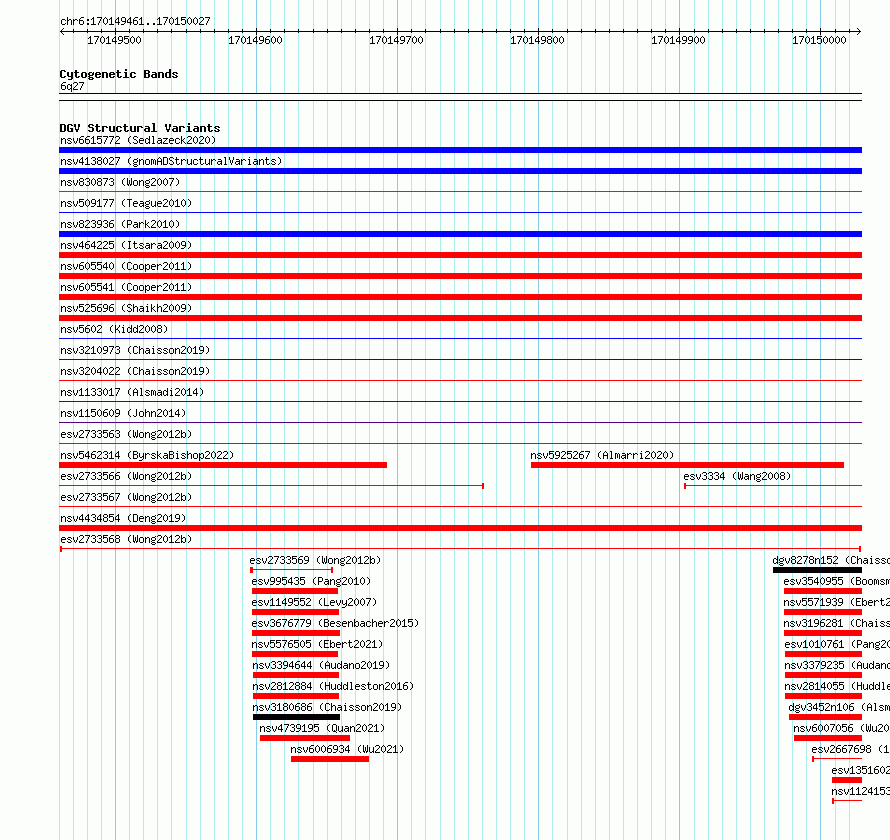Open the esv3540955 variant label
This screenshot has width=890, height=840.
[x=837, y=581]
